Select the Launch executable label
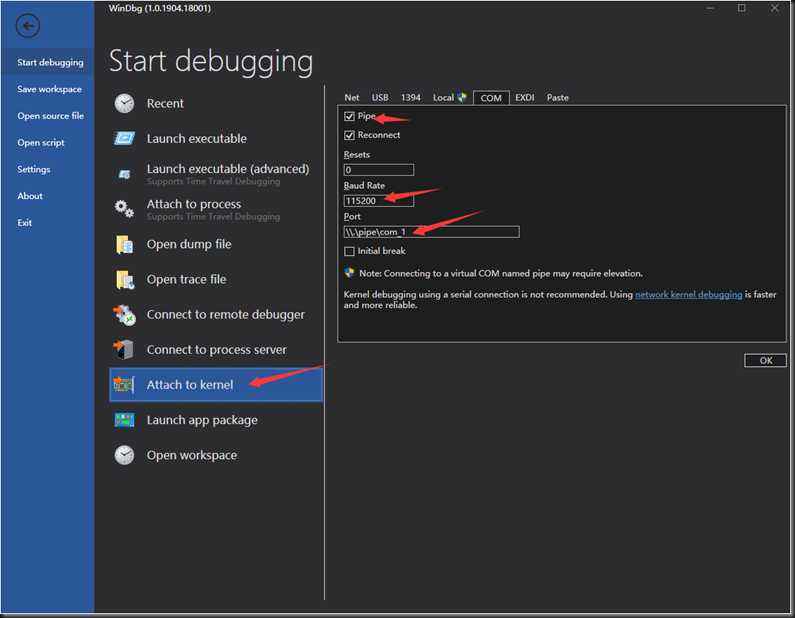795x618 pixels. point(197,138)
